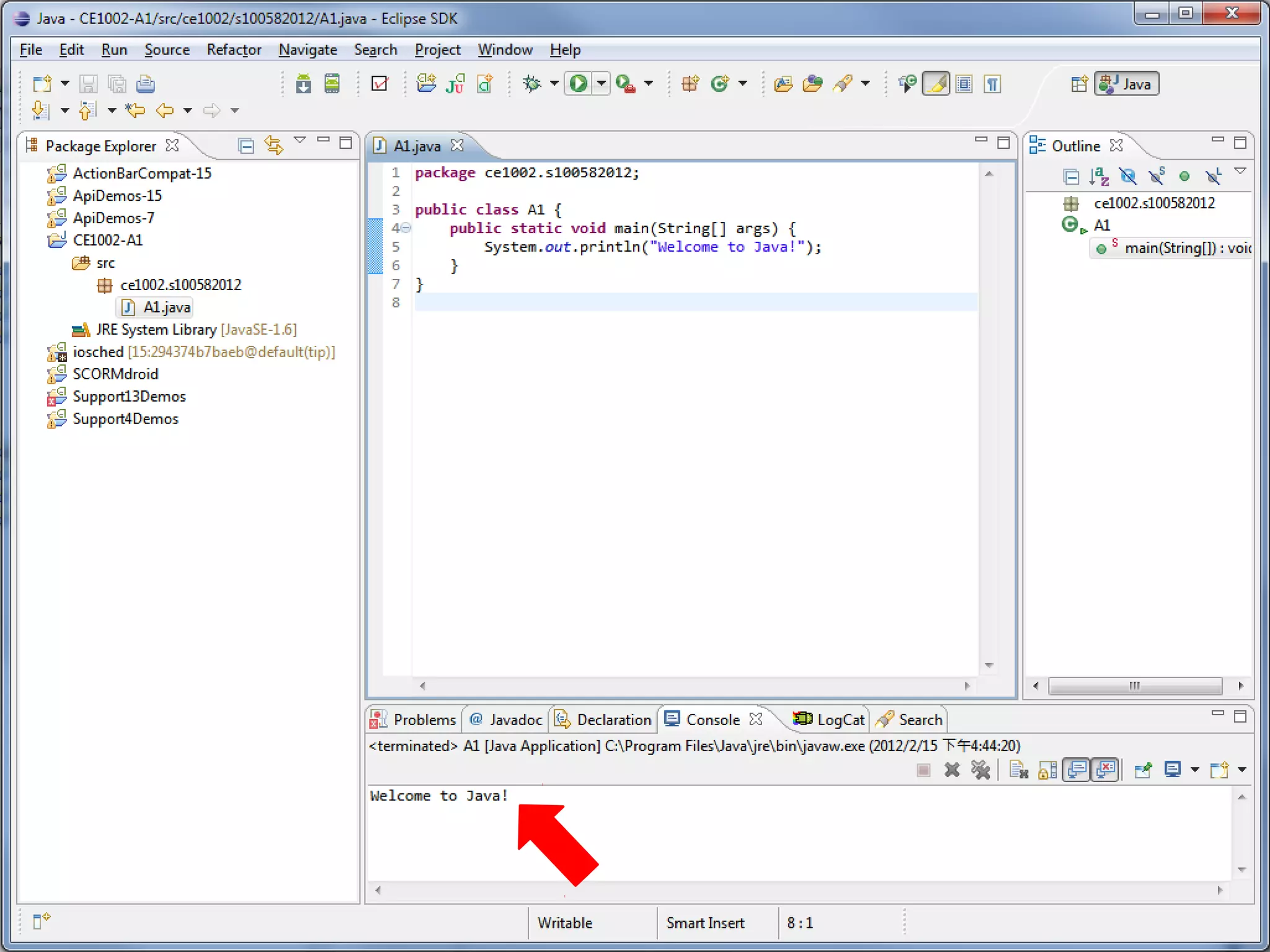Open the New wizard dropdown arrow
The image size is (1270, 952).
click(64, 84)
